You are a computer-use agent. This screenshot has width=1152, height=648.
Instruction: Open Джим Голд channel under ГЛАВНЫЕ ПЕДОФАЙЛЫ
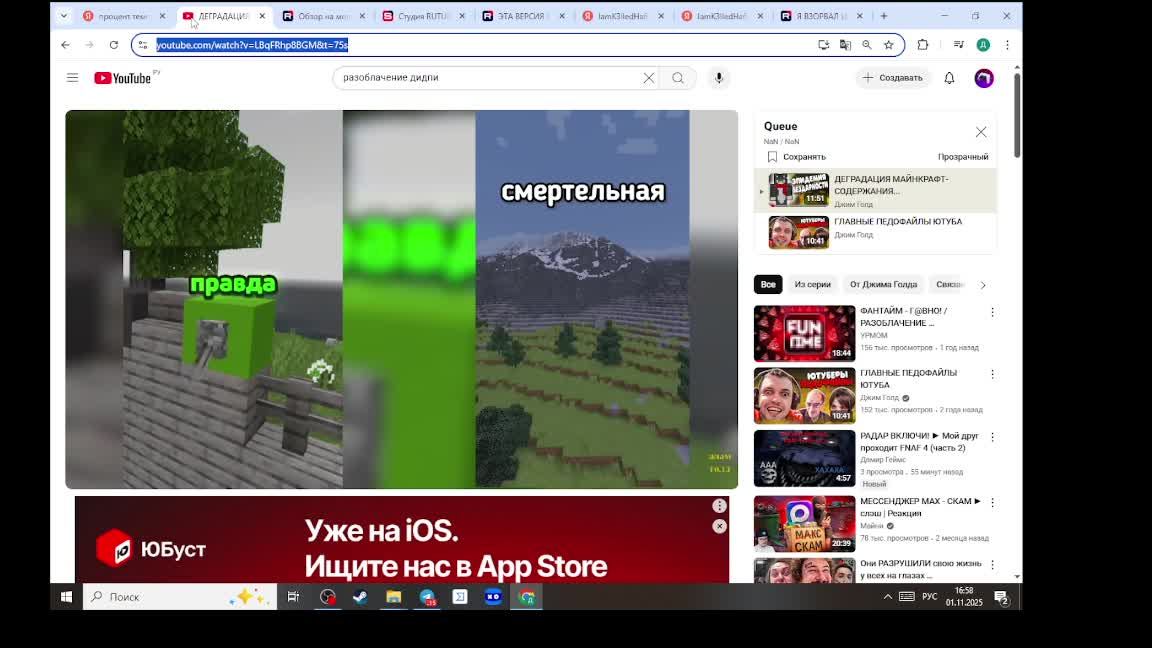coord(879,397)
